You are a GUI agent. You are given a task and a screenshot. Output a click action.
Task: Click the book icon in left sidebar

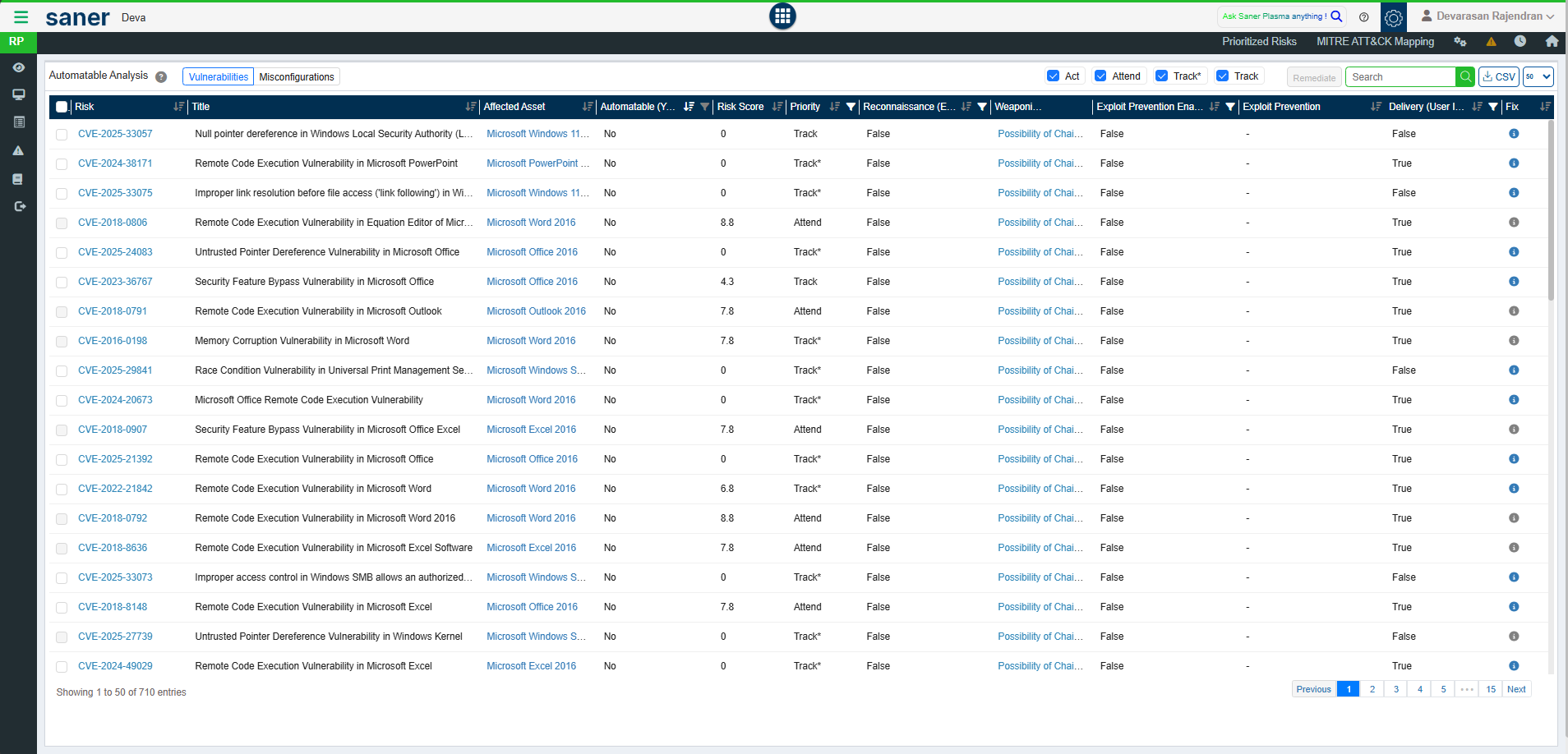(18, 179)
